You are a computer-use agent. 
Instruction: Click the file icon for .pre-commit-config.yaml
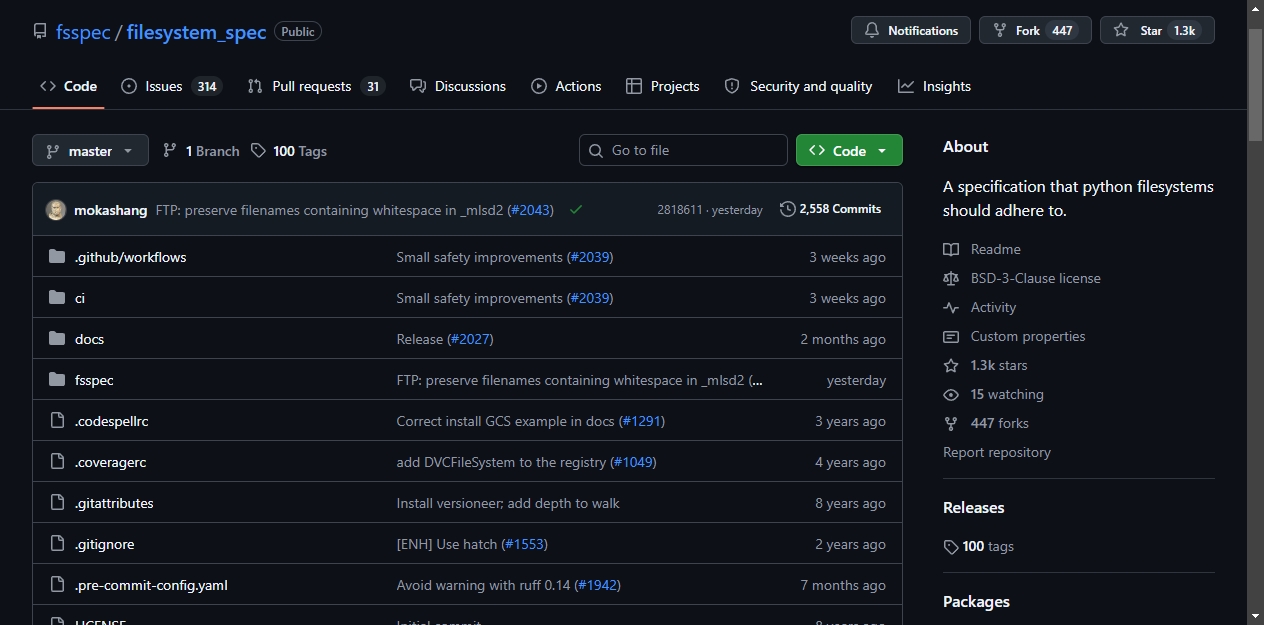pos(57,585)
